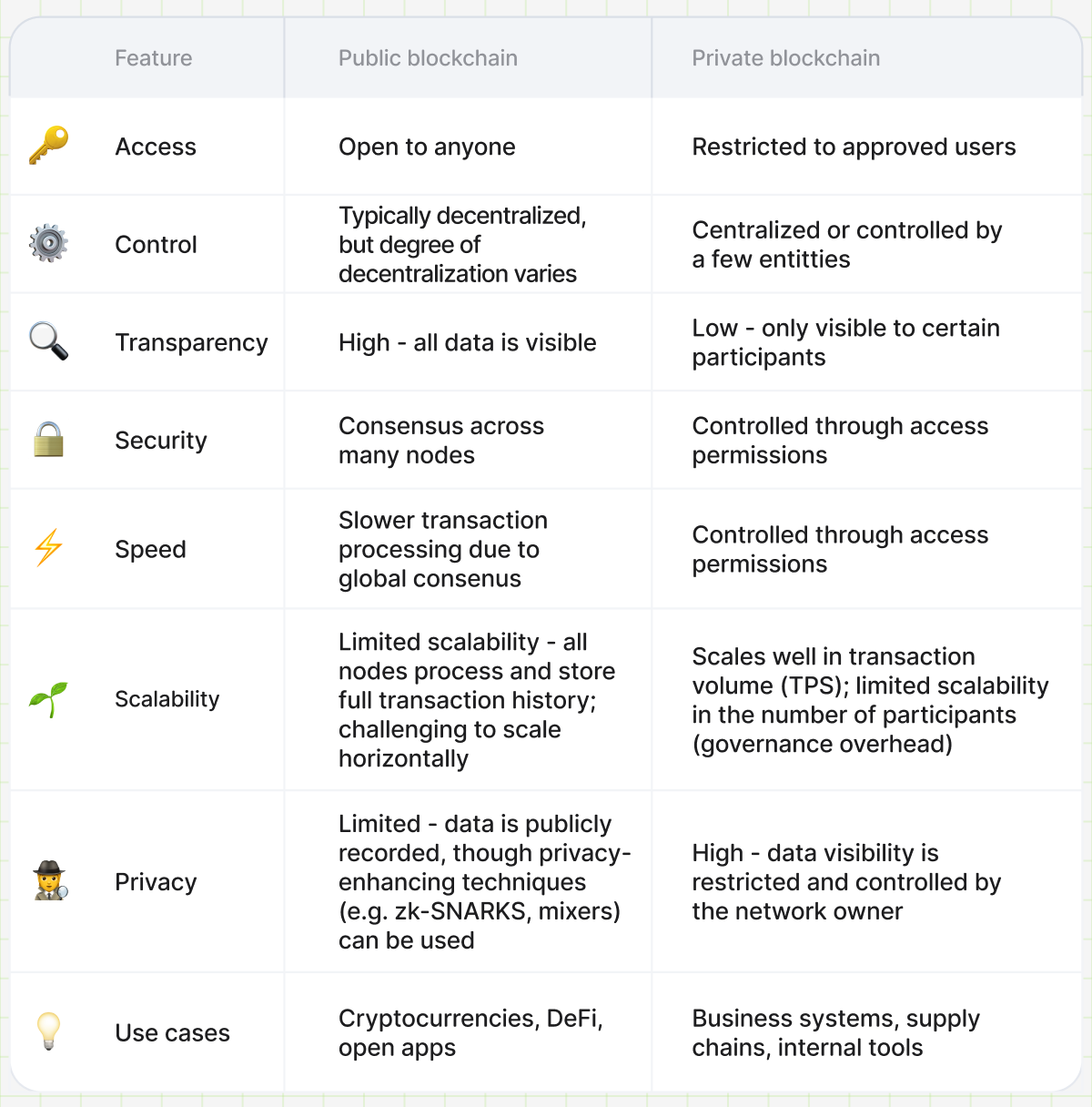Click the lightning bolt Speed icon
Image resolution: width=1092 pixels, height=1107 pixels.
[49, 548]
